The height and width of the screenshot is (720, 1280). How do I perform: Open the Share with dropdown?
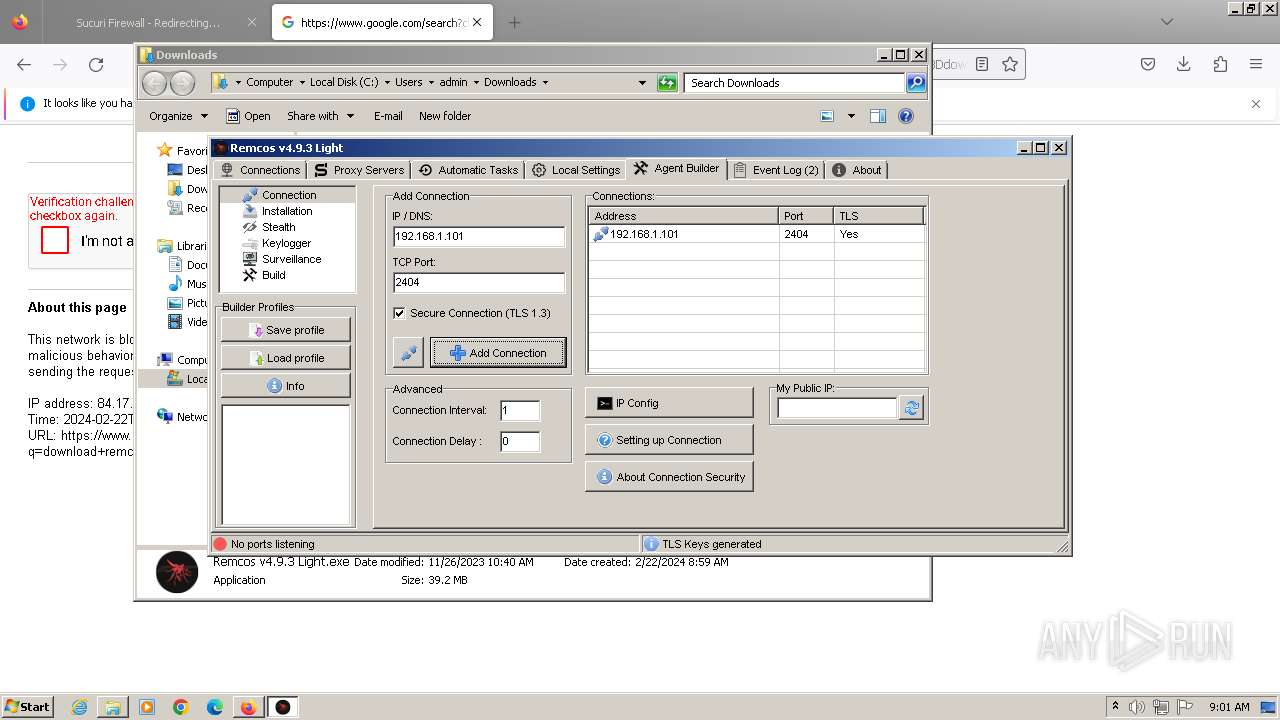[320, 116]
